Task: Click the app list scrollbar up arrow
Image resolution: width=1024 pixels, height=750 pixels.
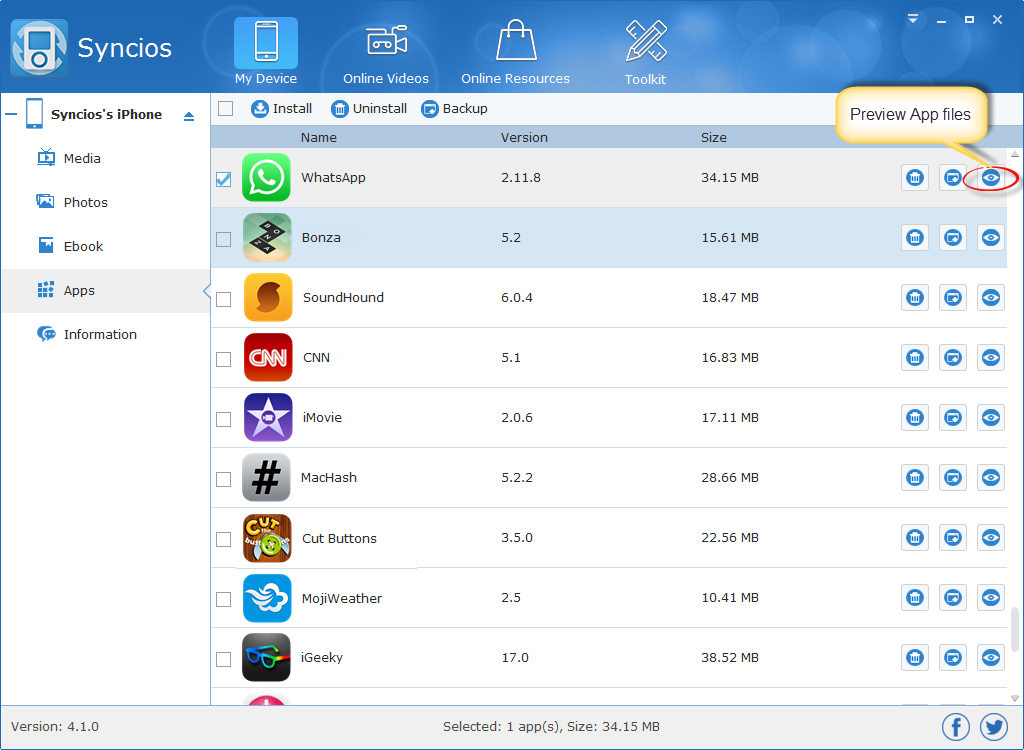Action: 1015,154
